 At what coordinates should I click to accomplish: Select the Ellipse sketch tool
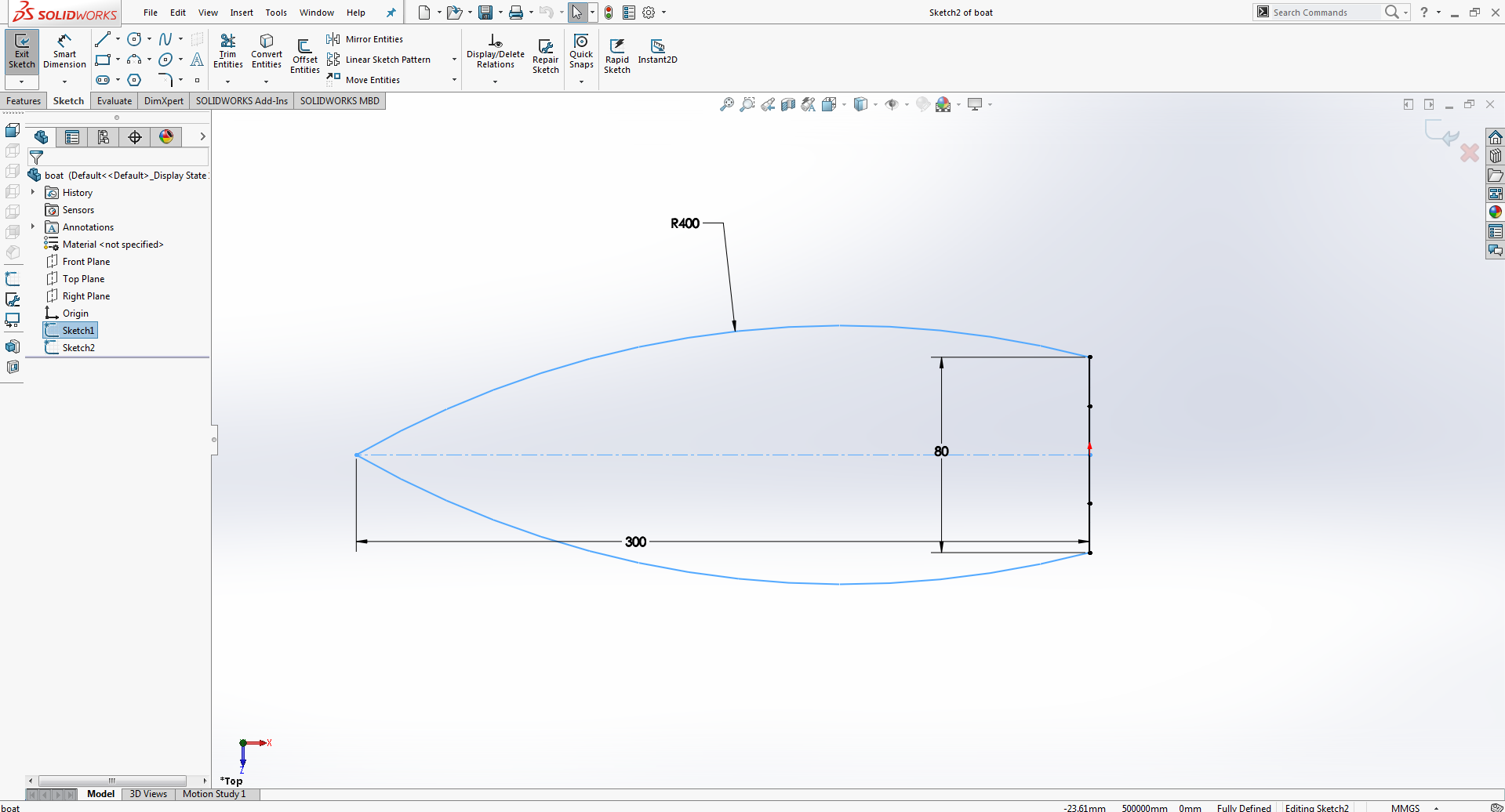165,60
